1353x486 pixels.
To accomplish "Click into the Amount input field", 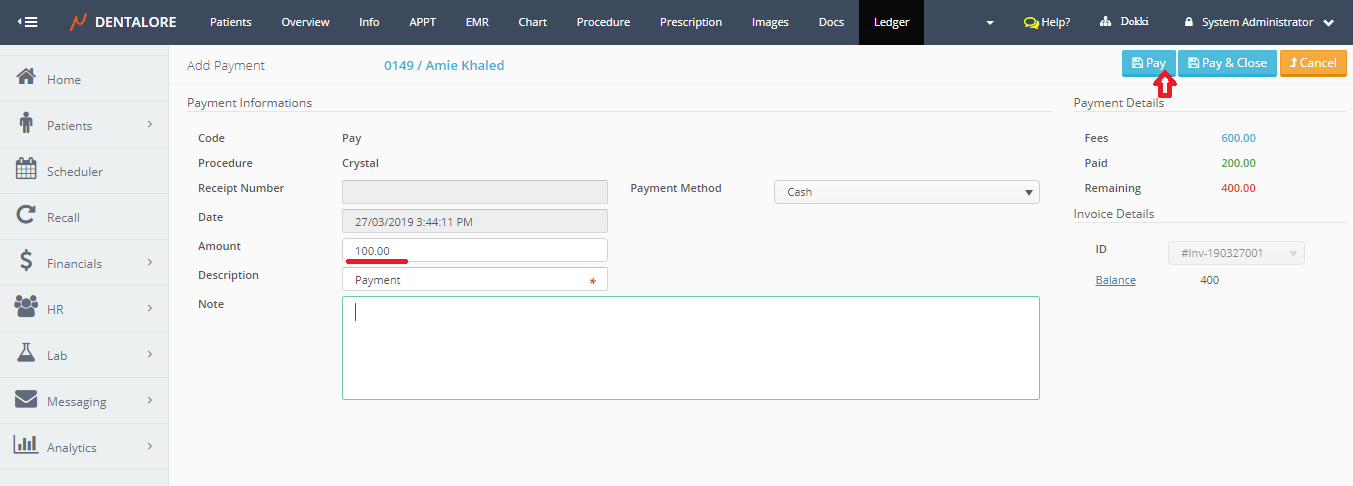I will click(x=474, y=250).
